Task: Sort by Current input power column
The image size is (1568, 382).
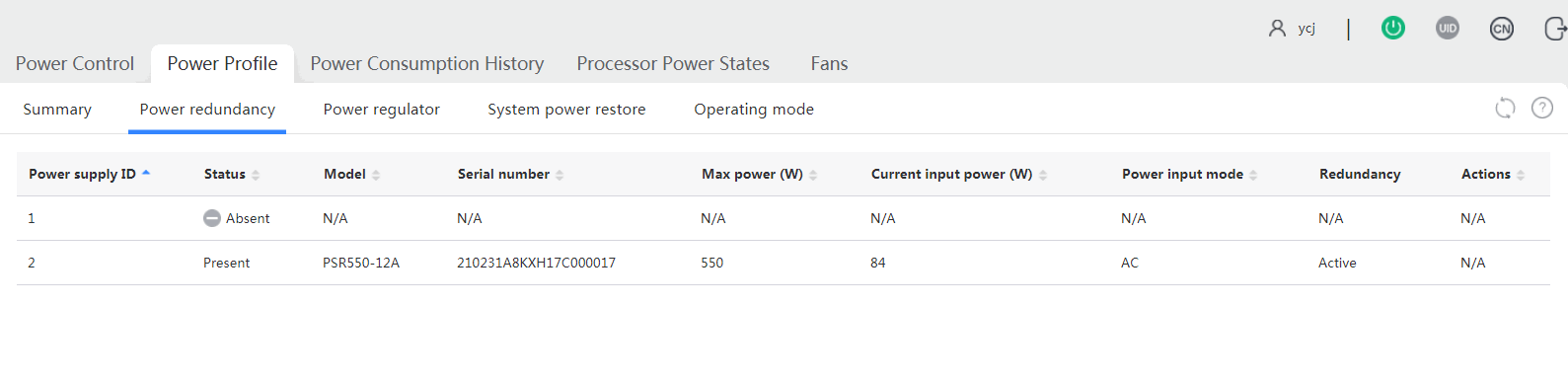Action: tap(1043, 175)
